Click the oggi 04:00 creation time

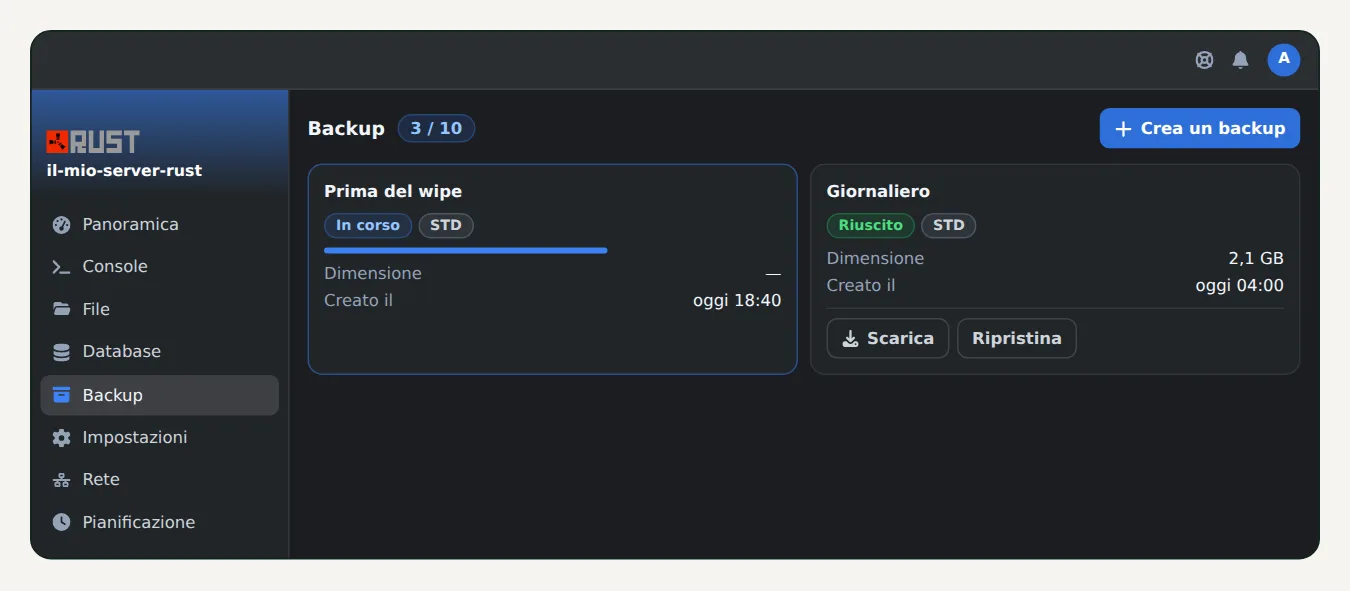(1240, 286)
